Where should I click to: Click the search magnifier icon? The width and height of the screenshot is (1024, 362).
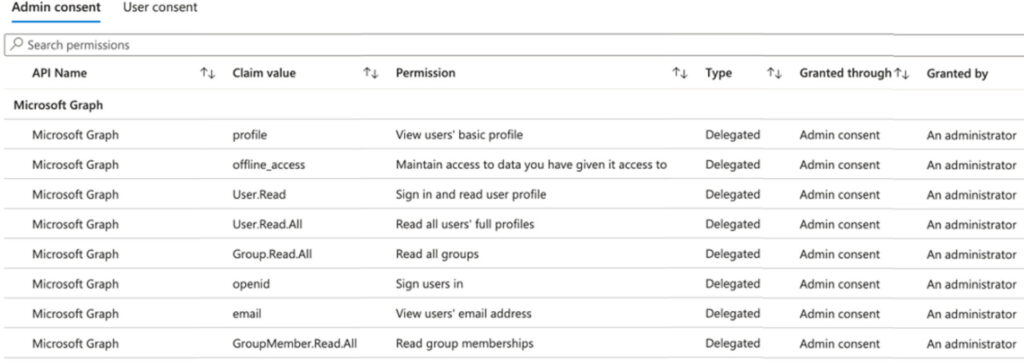point(16,45)
